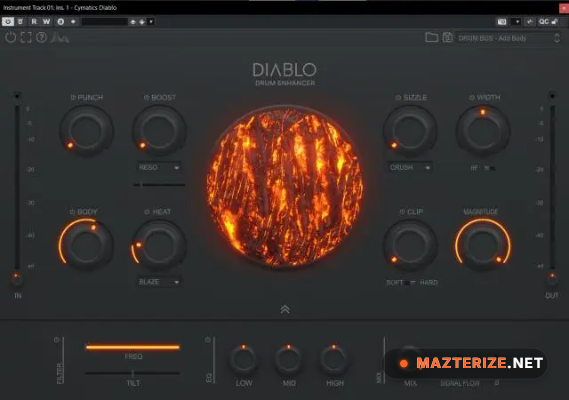Open the CRUSH sizzle type dropdown

coord(410,168)
